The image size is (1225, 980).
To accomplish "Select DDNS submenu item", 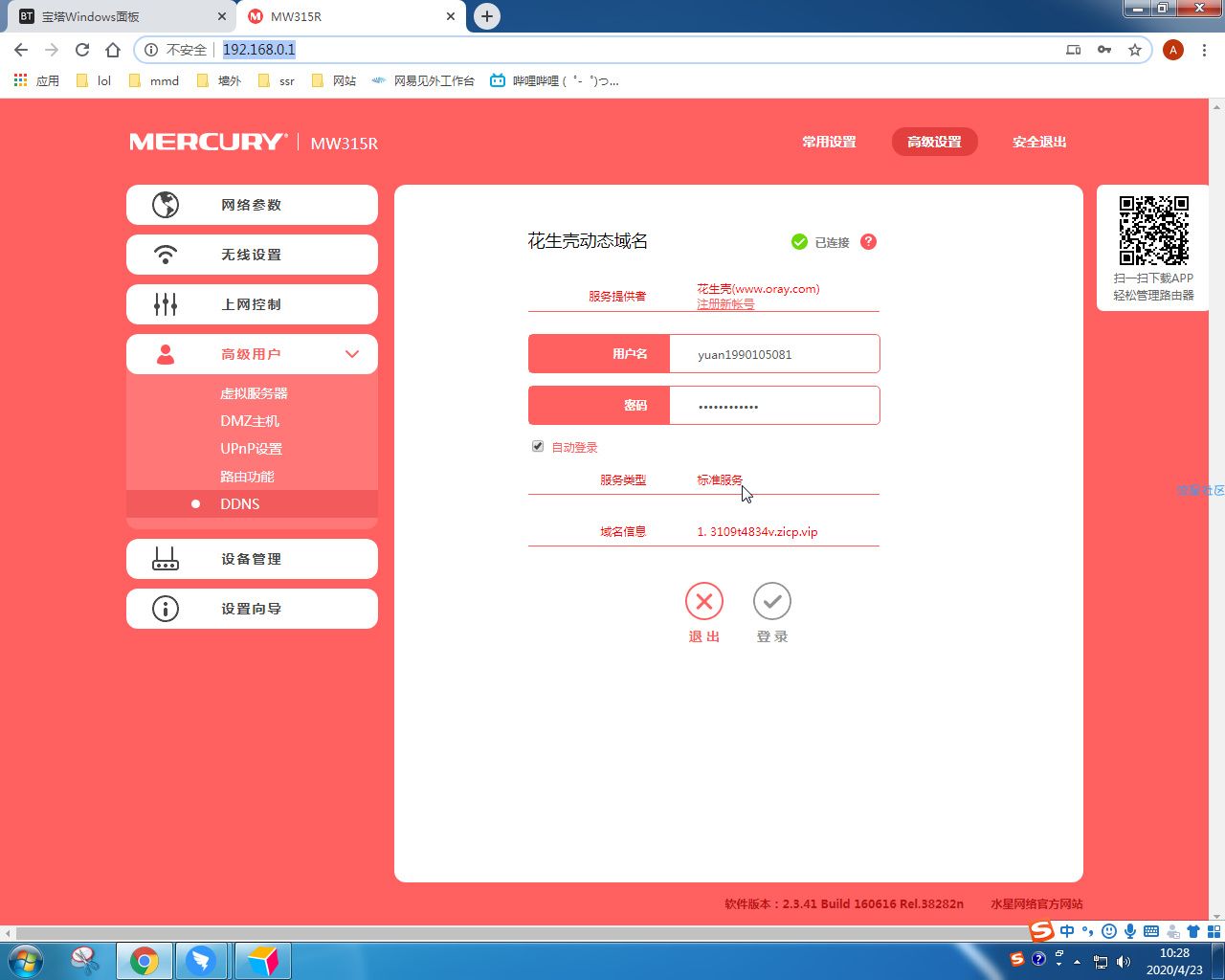I will tap(252, 503).
